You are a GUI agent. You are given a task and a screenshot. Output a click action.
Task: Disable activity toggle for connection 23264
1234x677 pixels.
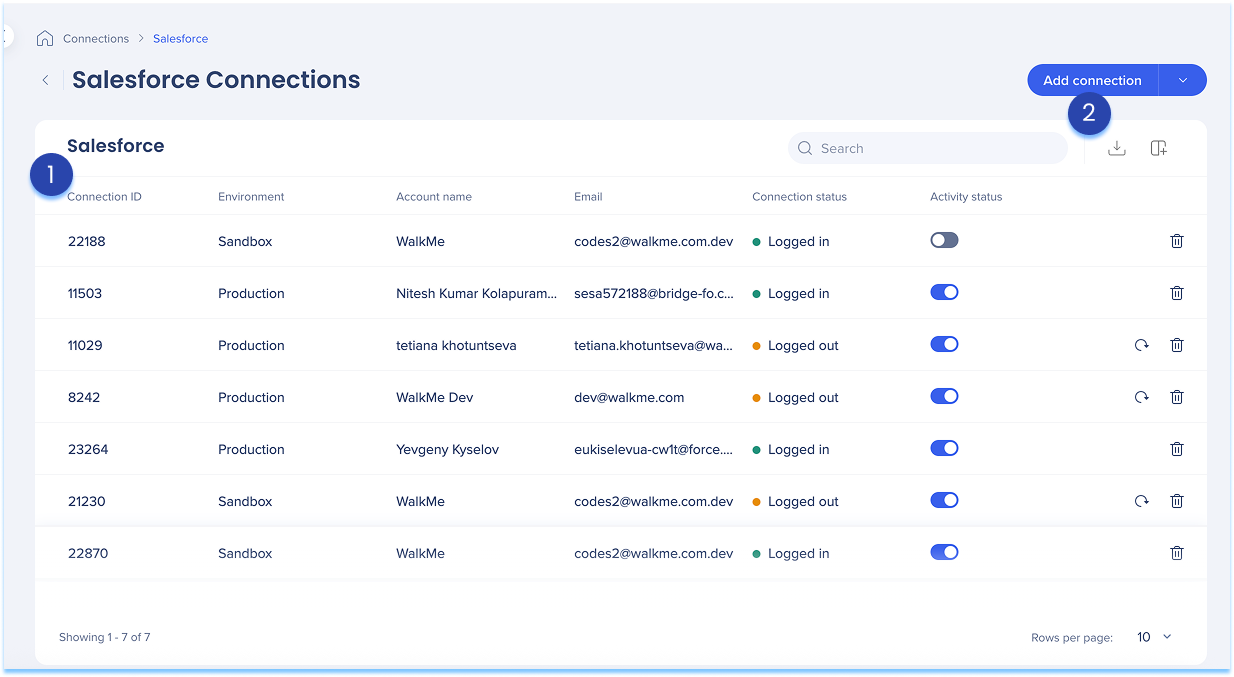point(944,448)
